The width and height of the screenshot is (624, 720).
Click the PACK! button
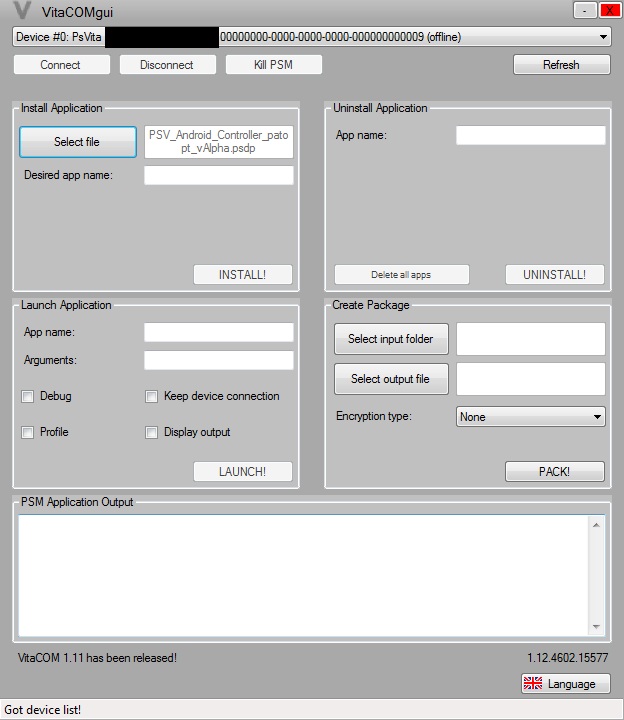555,472
